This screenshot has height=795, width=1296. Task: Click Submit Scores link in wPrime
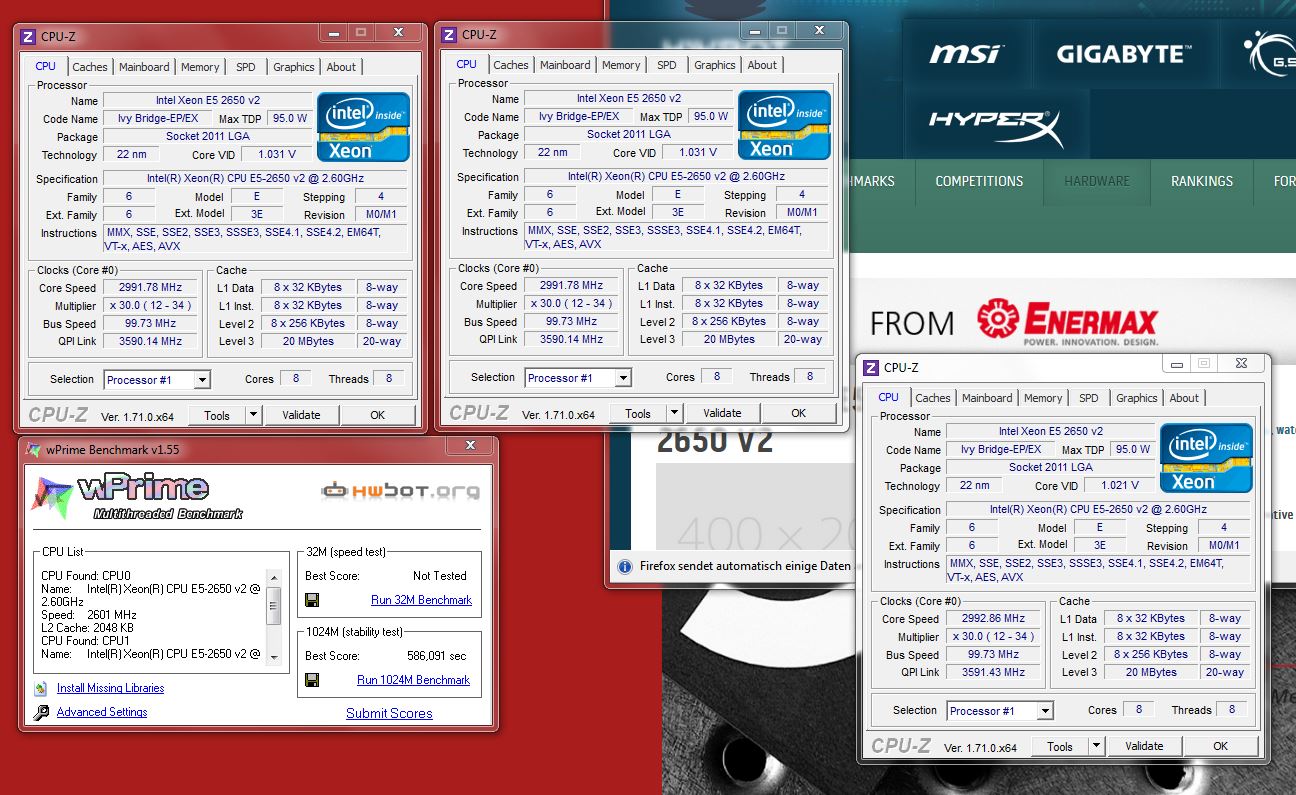(x=389, y=713)
